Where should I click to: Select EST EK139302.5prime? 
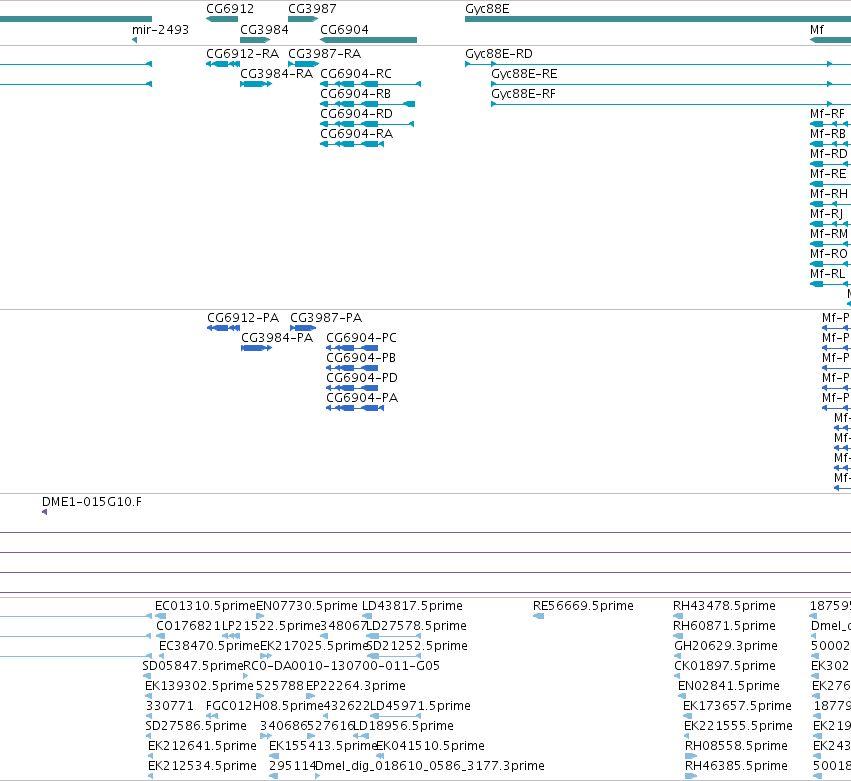click(x=199, y=687)
